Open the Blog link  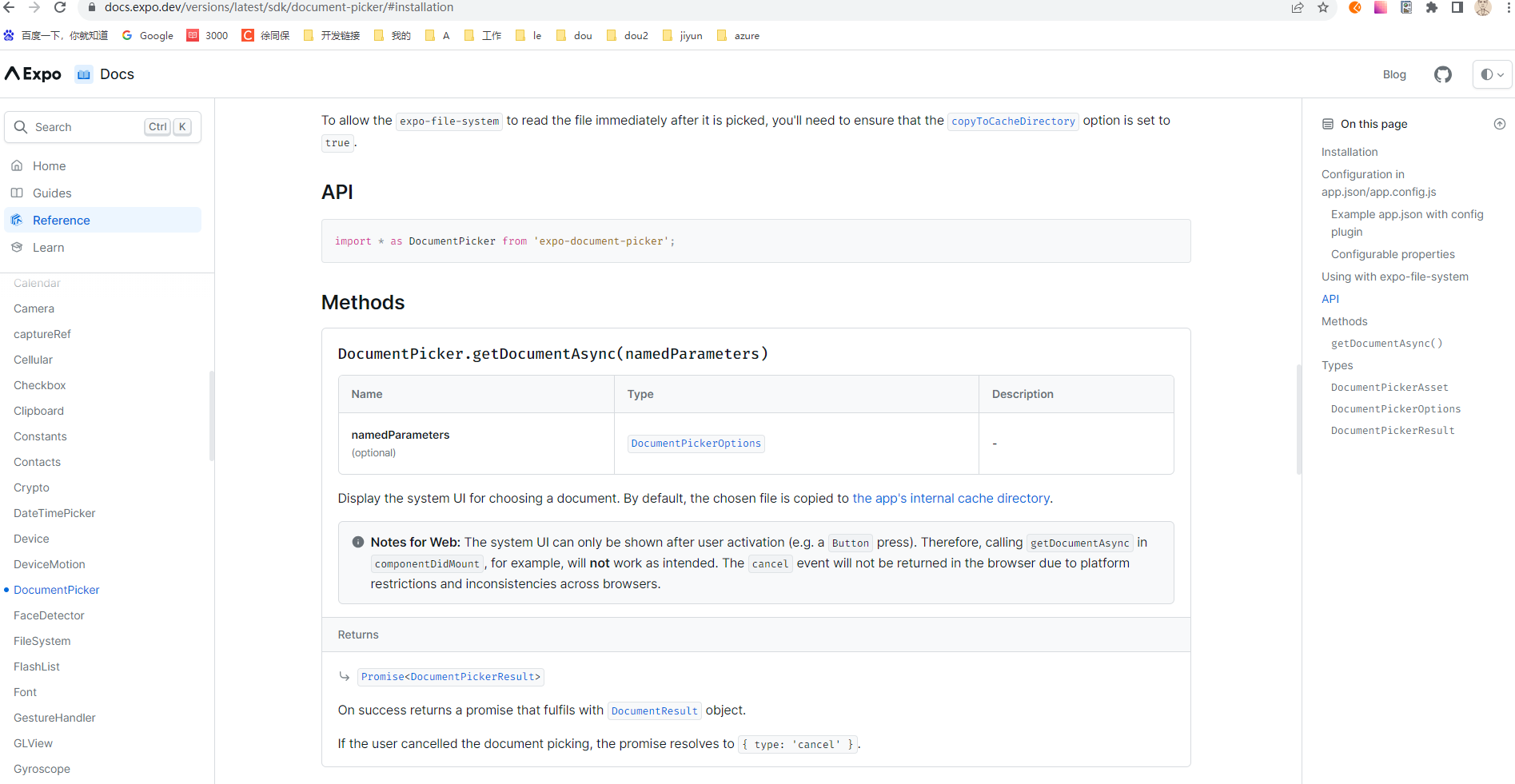coord(1394,74)
